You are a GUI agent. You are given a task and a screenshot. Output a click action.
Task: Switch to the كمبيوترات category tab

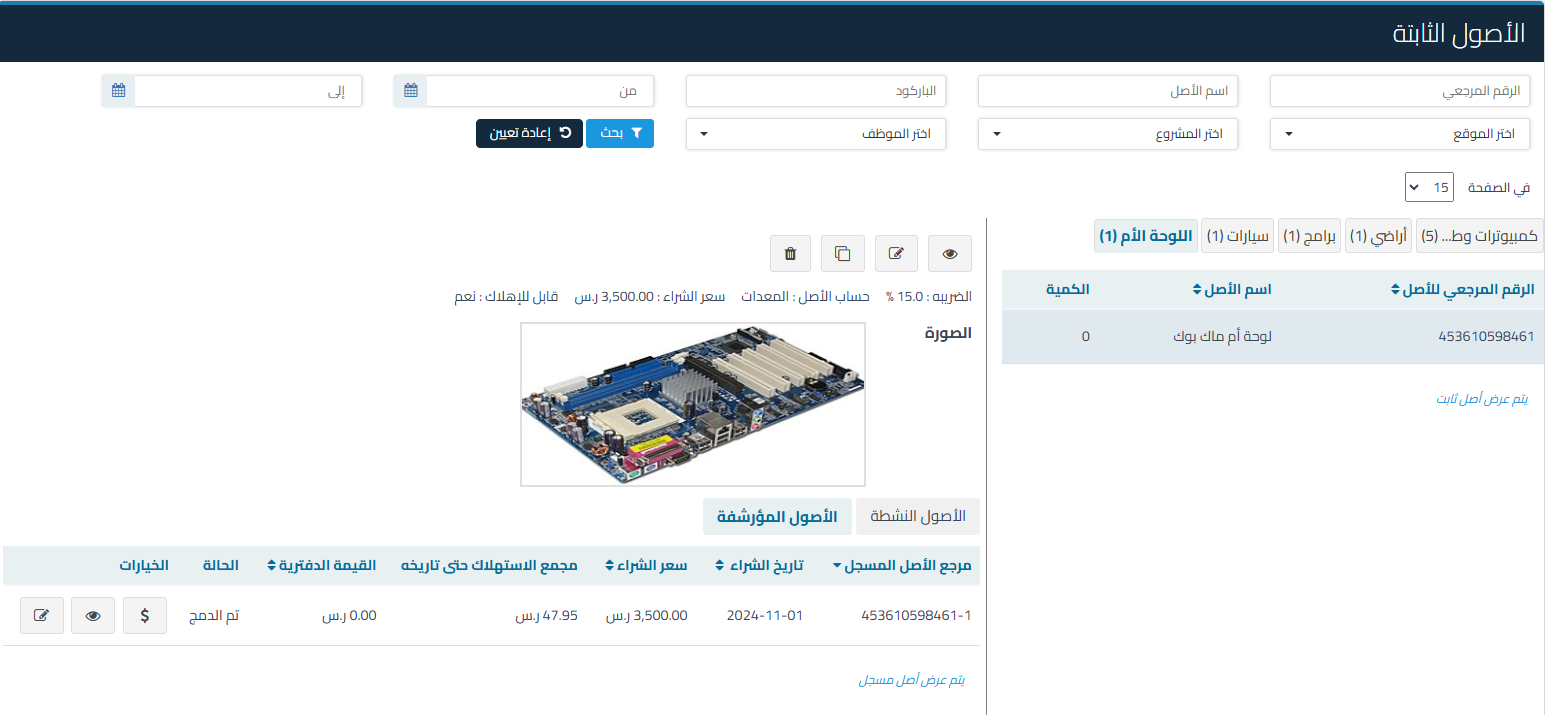(1479, 236)
